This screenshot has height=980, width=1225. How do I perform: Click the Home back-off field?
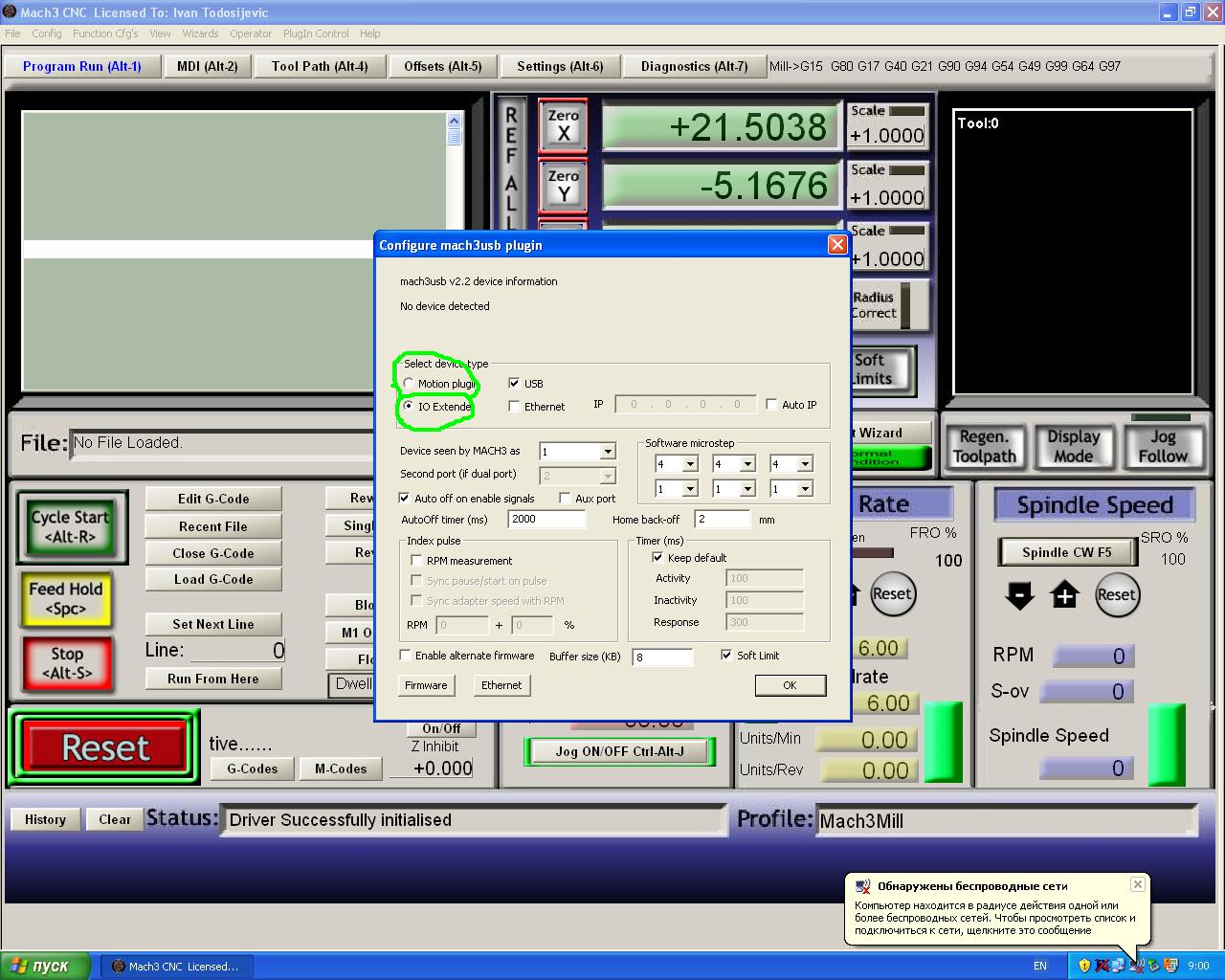click(723, 519)
